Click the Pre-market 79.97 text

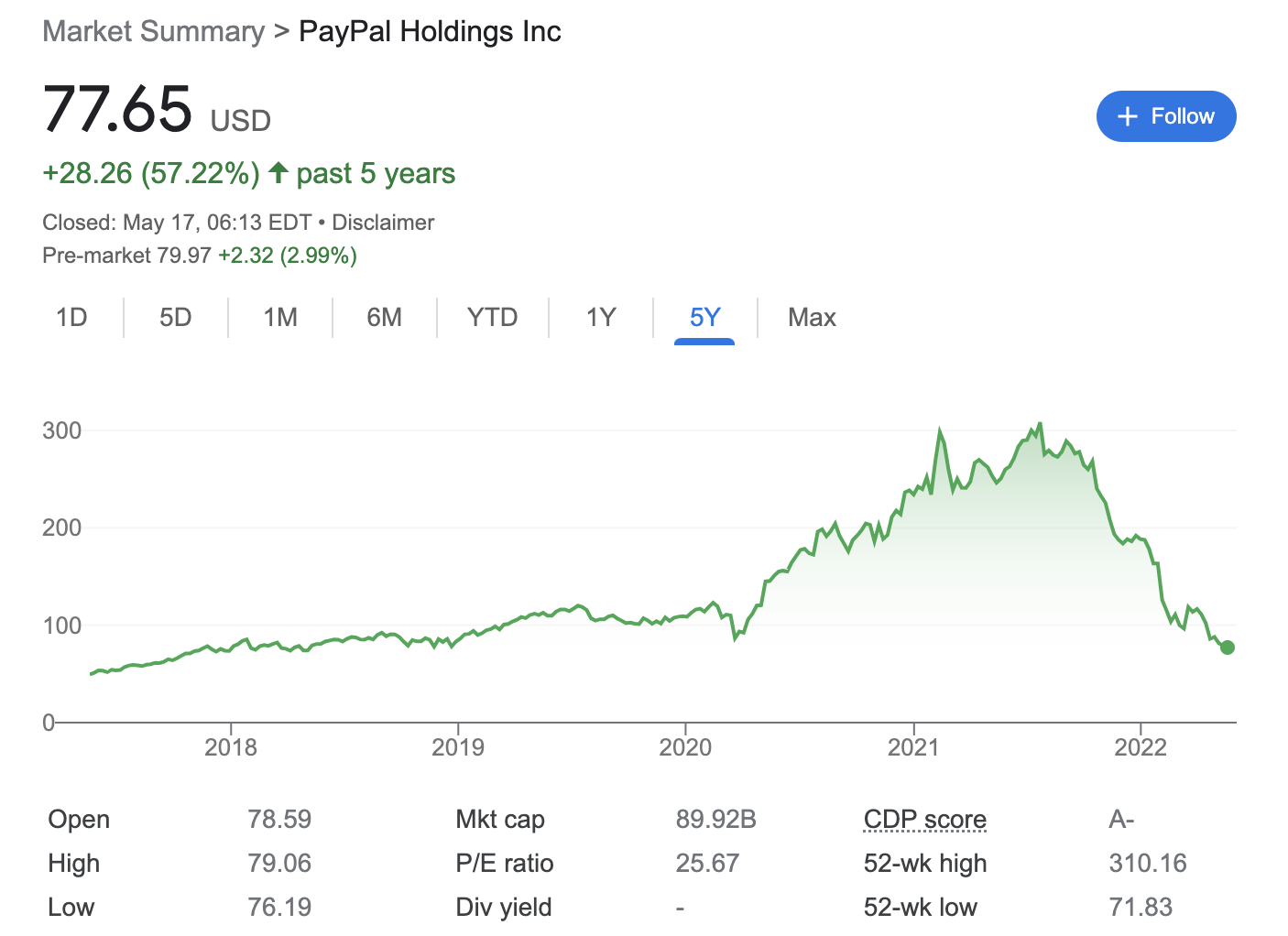point(127,256)
